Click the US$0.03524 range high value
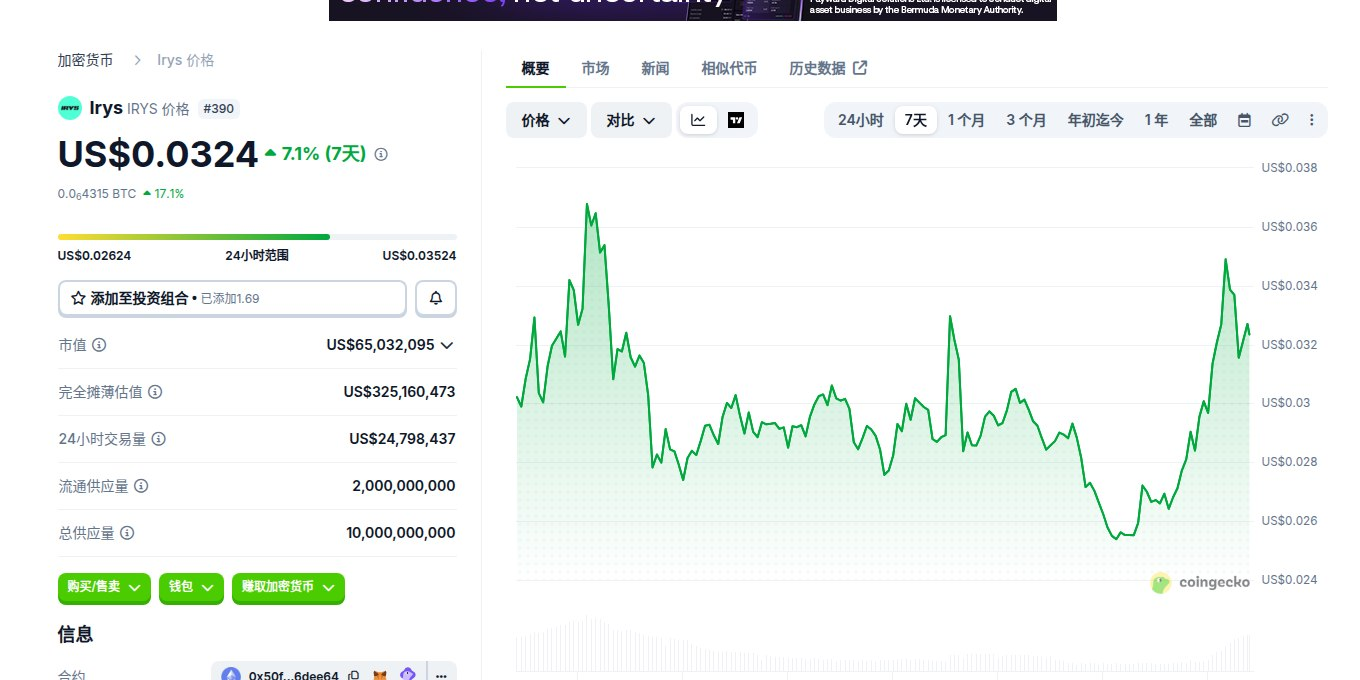 point(419,255)
